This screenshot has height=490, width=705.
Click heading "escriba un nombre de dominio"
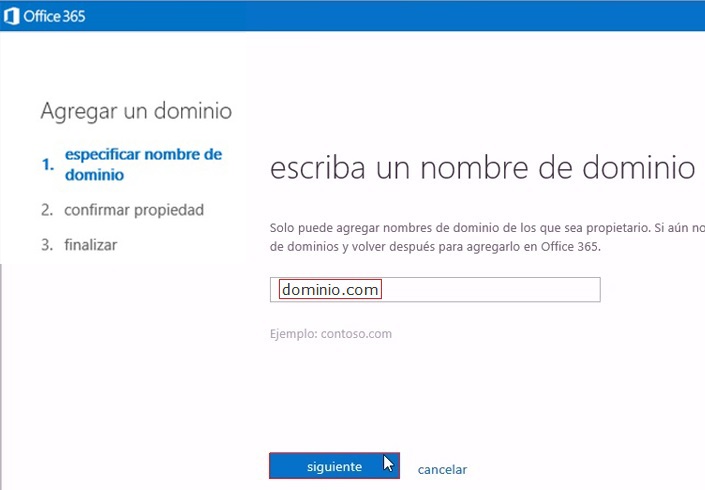click(x=482, y=168)
